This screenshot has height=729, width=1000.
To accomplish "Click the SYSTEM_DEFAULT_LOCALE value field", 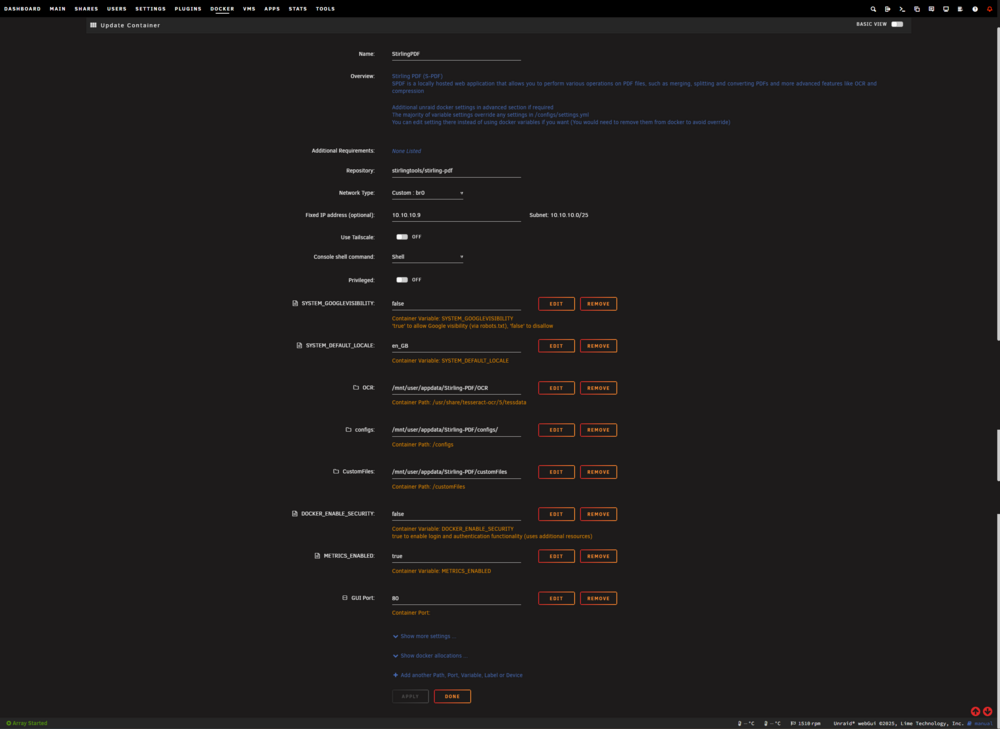I will tap(456, 346).
